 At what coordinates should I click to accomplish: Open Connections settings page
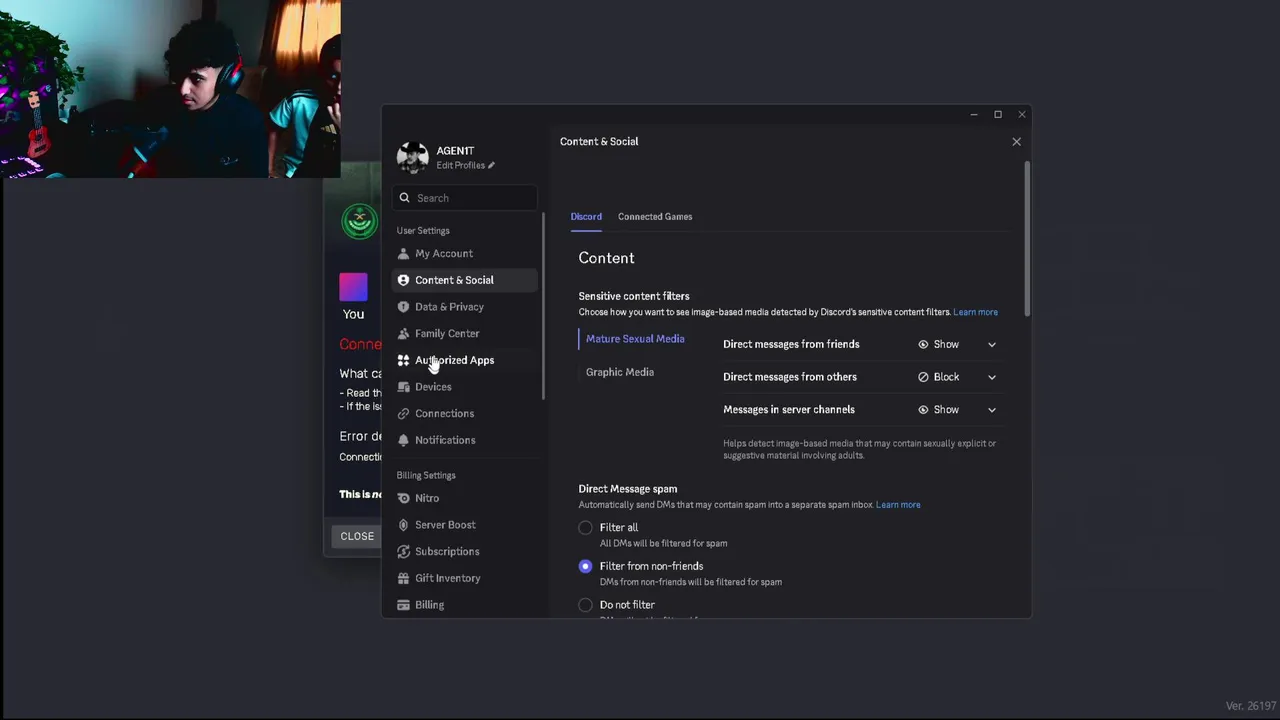(464, 413)
